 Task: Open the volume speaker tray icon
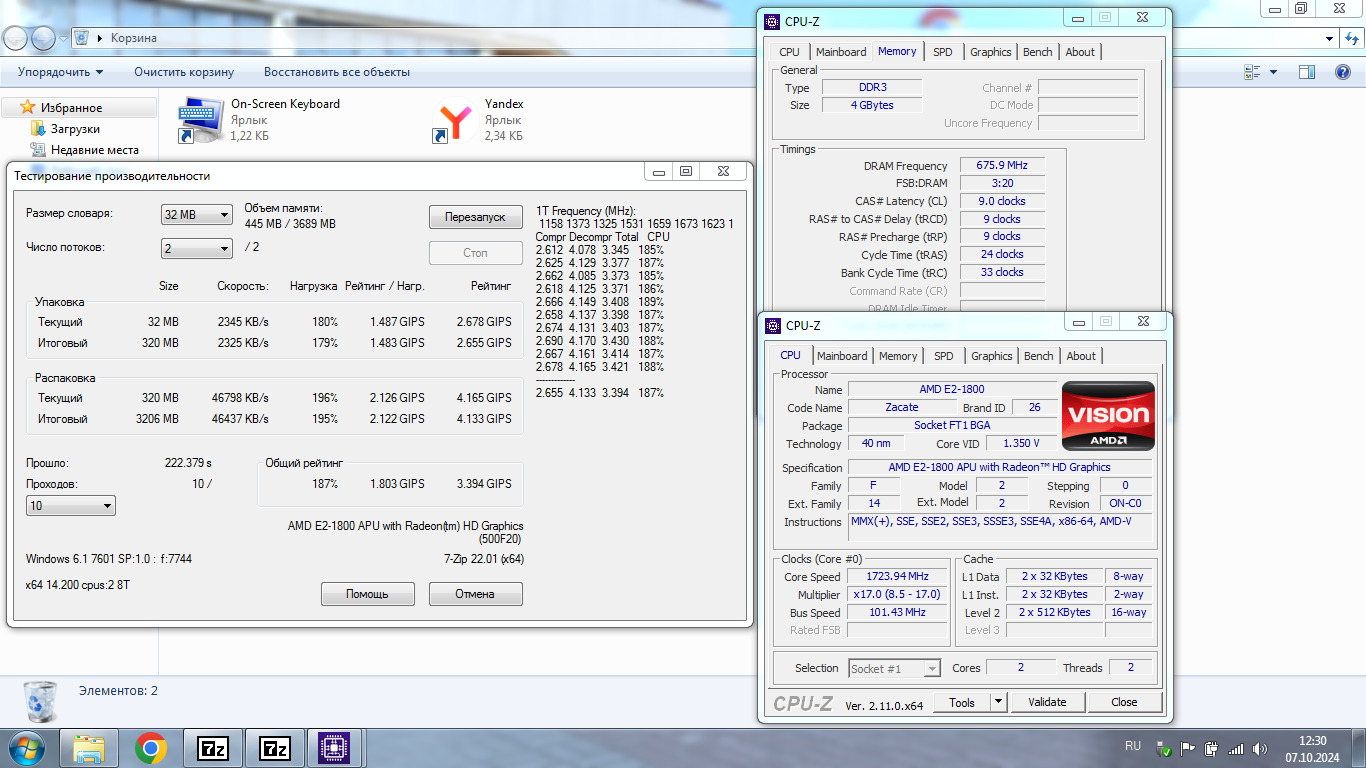pyautogui.click(x=1261, y=748)
